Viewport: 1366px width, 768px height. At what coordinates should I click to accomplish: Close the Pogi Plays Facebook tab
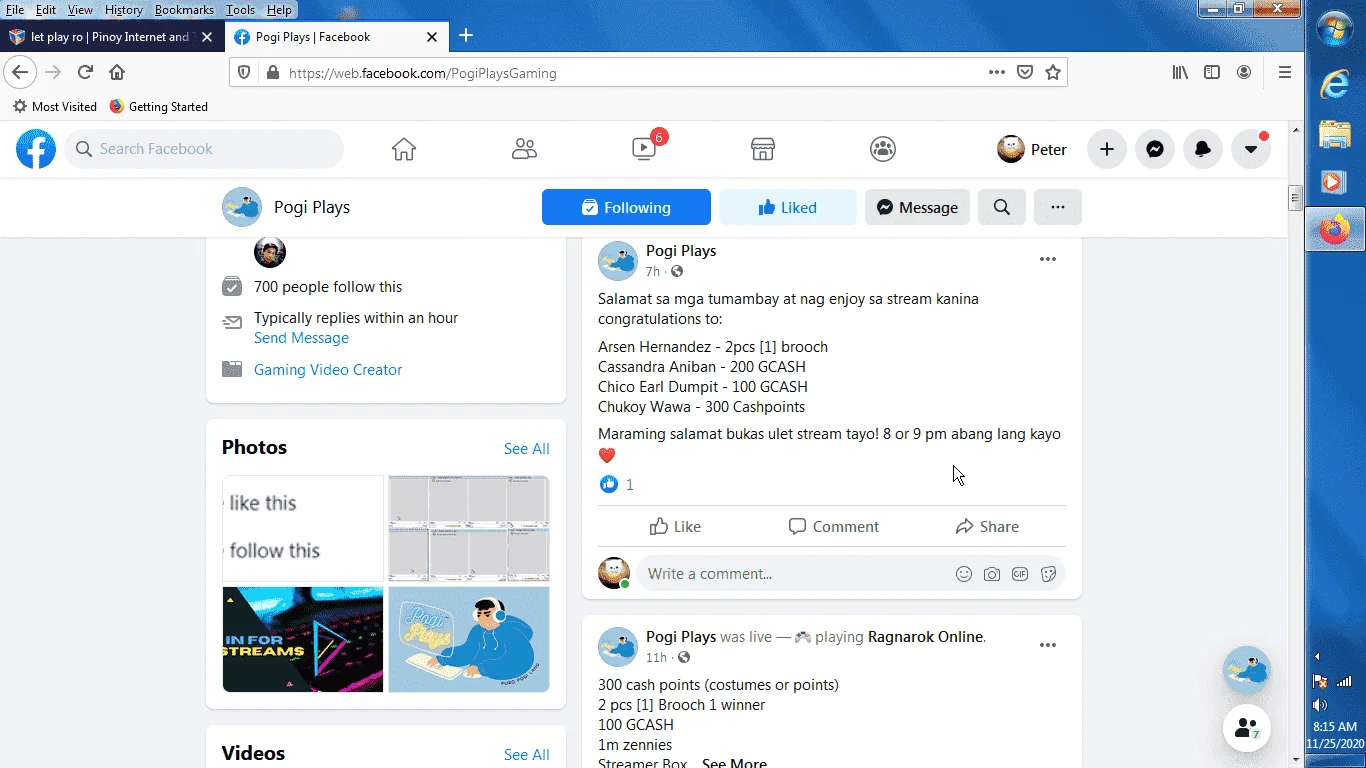[x=432, y=37]
